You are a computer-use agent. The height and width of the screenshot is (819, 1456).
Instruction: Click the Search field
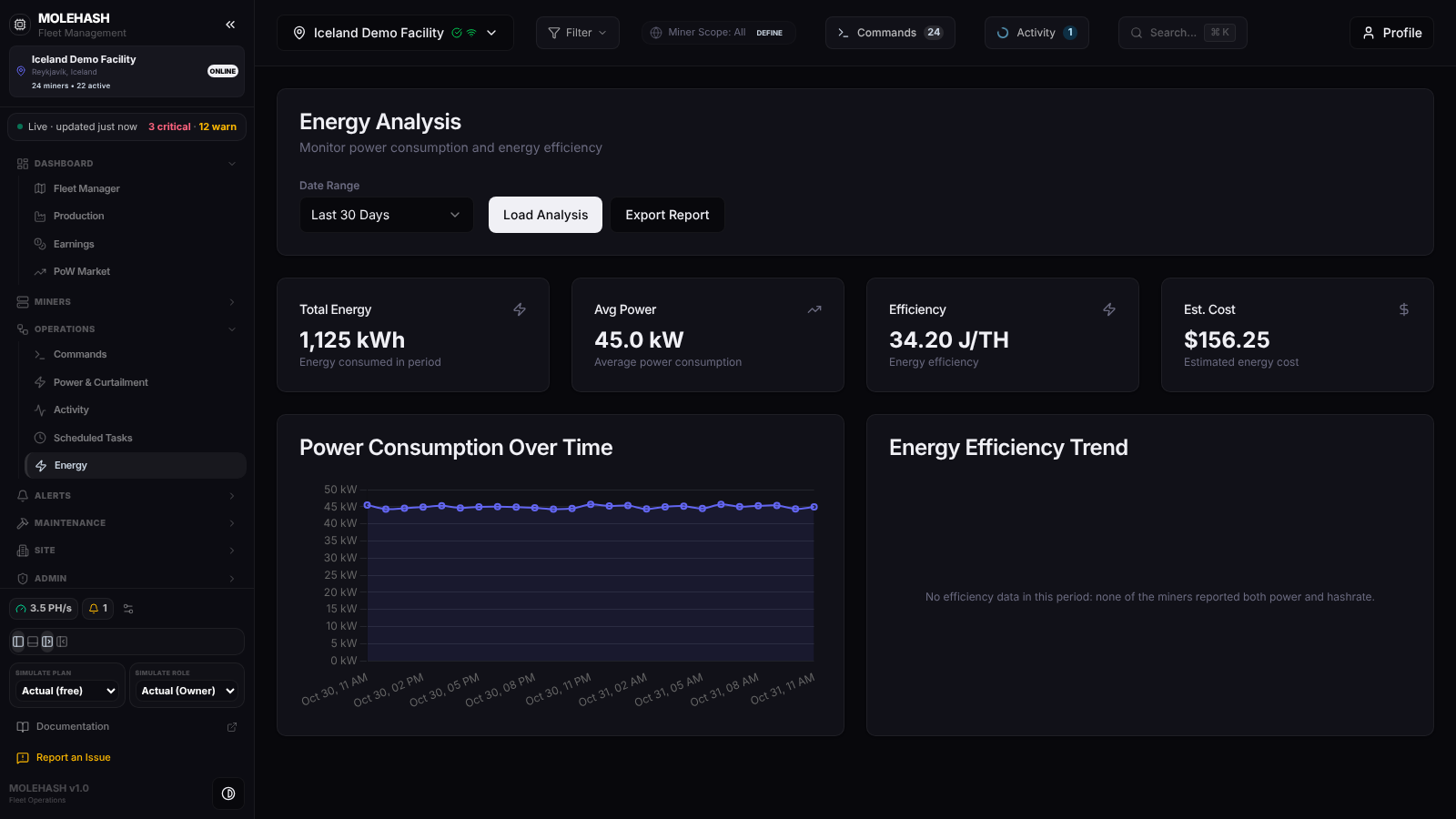pyautogui.click(x=1182, y=33)
